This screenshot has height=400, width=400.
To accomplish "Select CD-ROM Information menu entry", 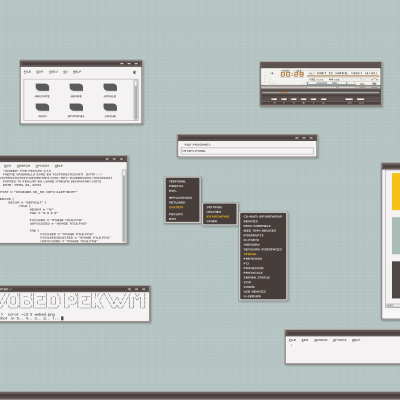I will [263, 217].
